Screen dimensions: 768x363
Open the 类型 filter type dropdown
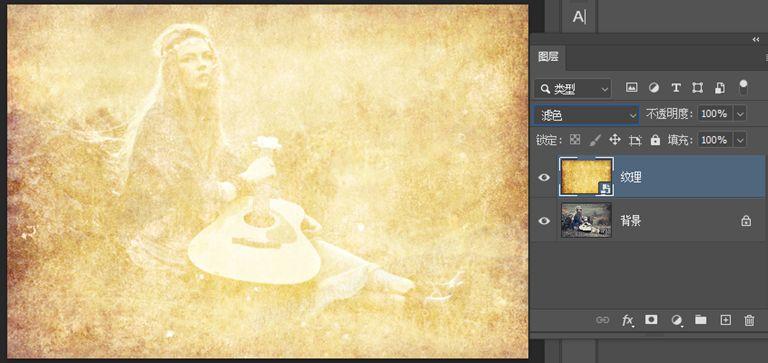click(x=573, y=89)
